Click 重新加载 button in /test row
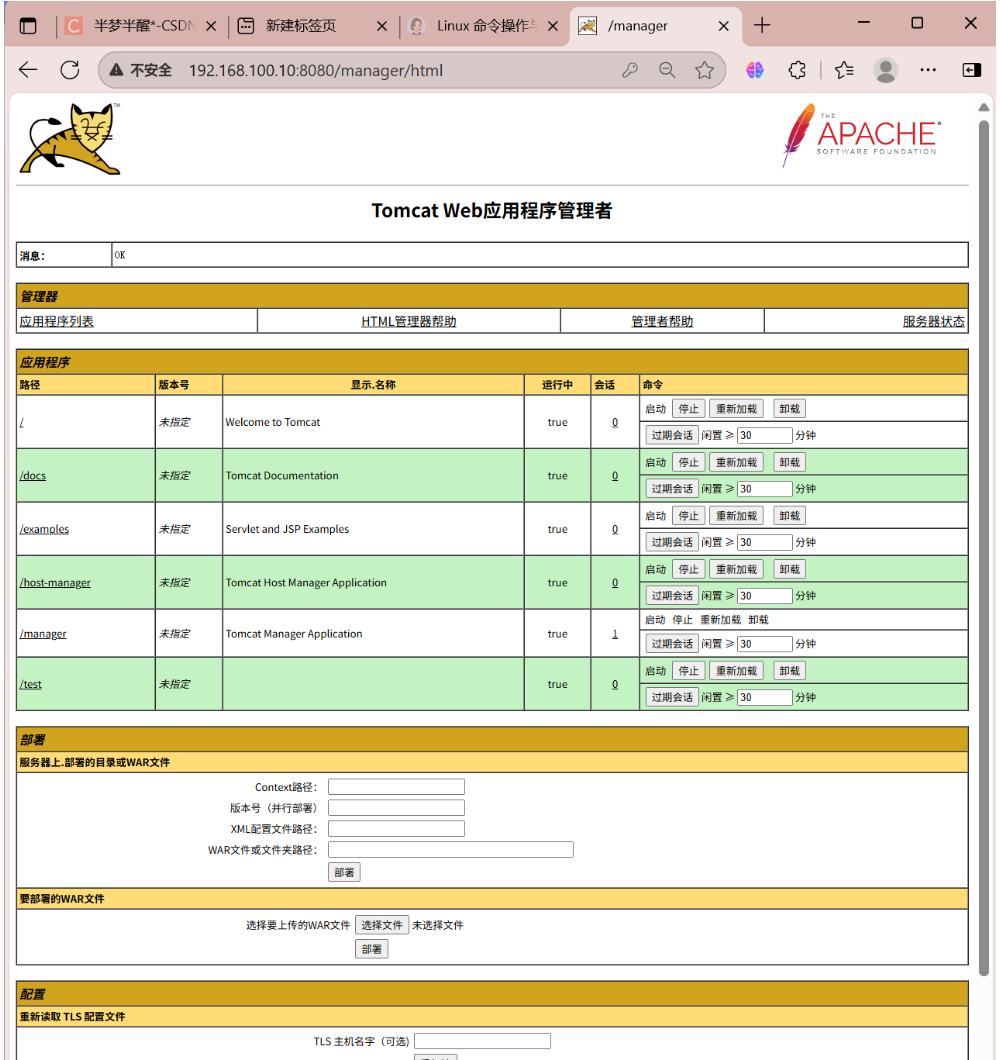This screenshot has height=1060, width=1000. tap(736, 671)
